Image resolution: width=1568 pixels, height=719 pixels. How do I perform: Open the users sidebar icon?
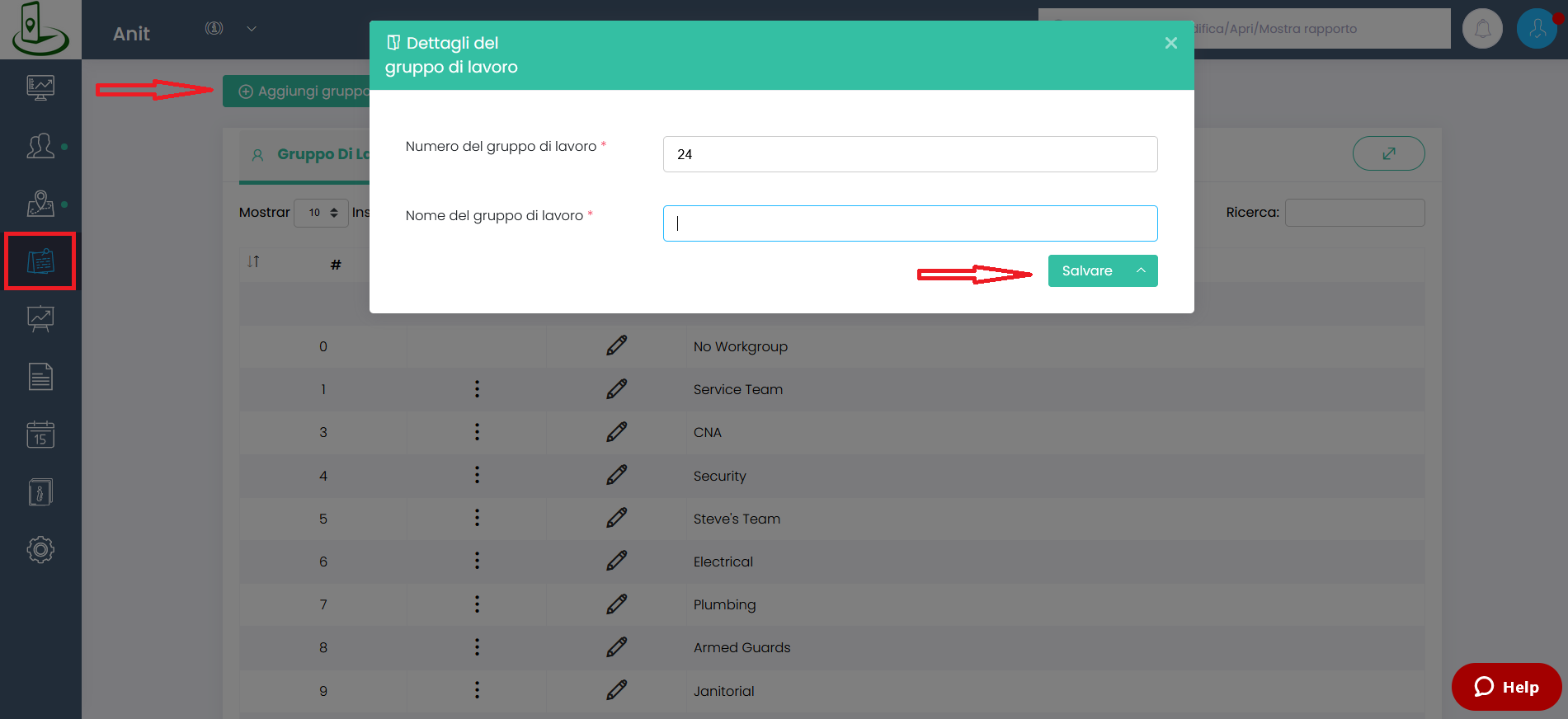40,146
